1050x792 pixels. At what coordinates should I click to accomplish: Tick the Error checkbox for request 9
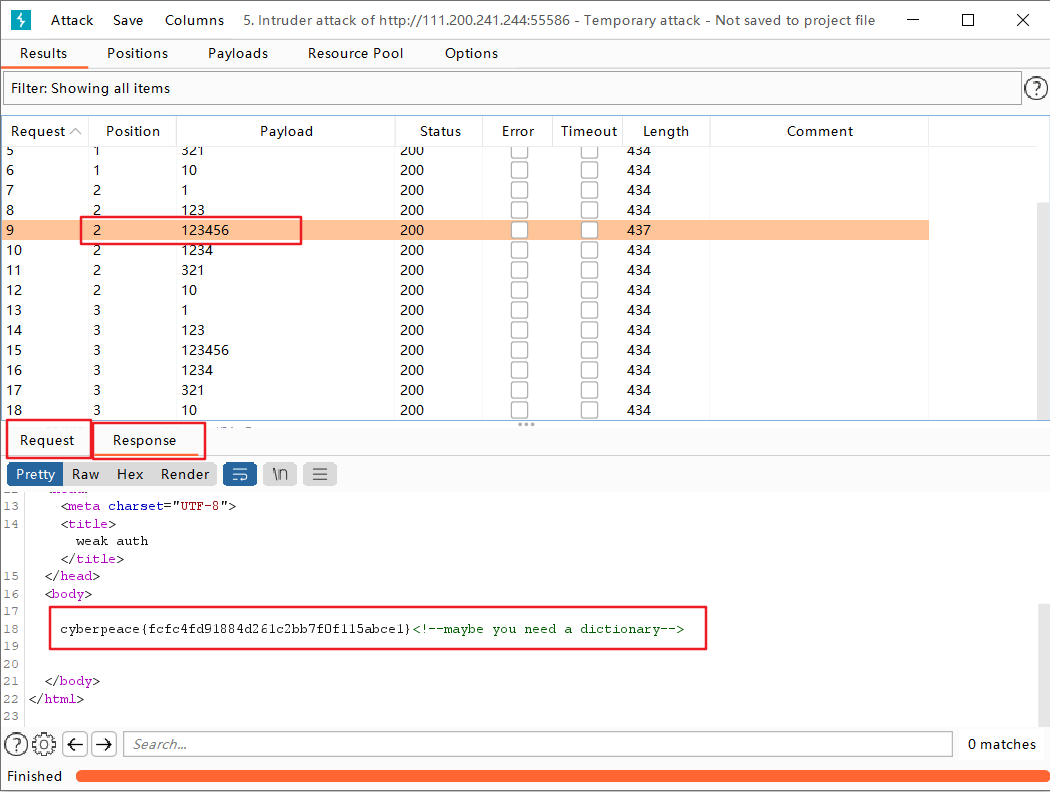(519, 230)
